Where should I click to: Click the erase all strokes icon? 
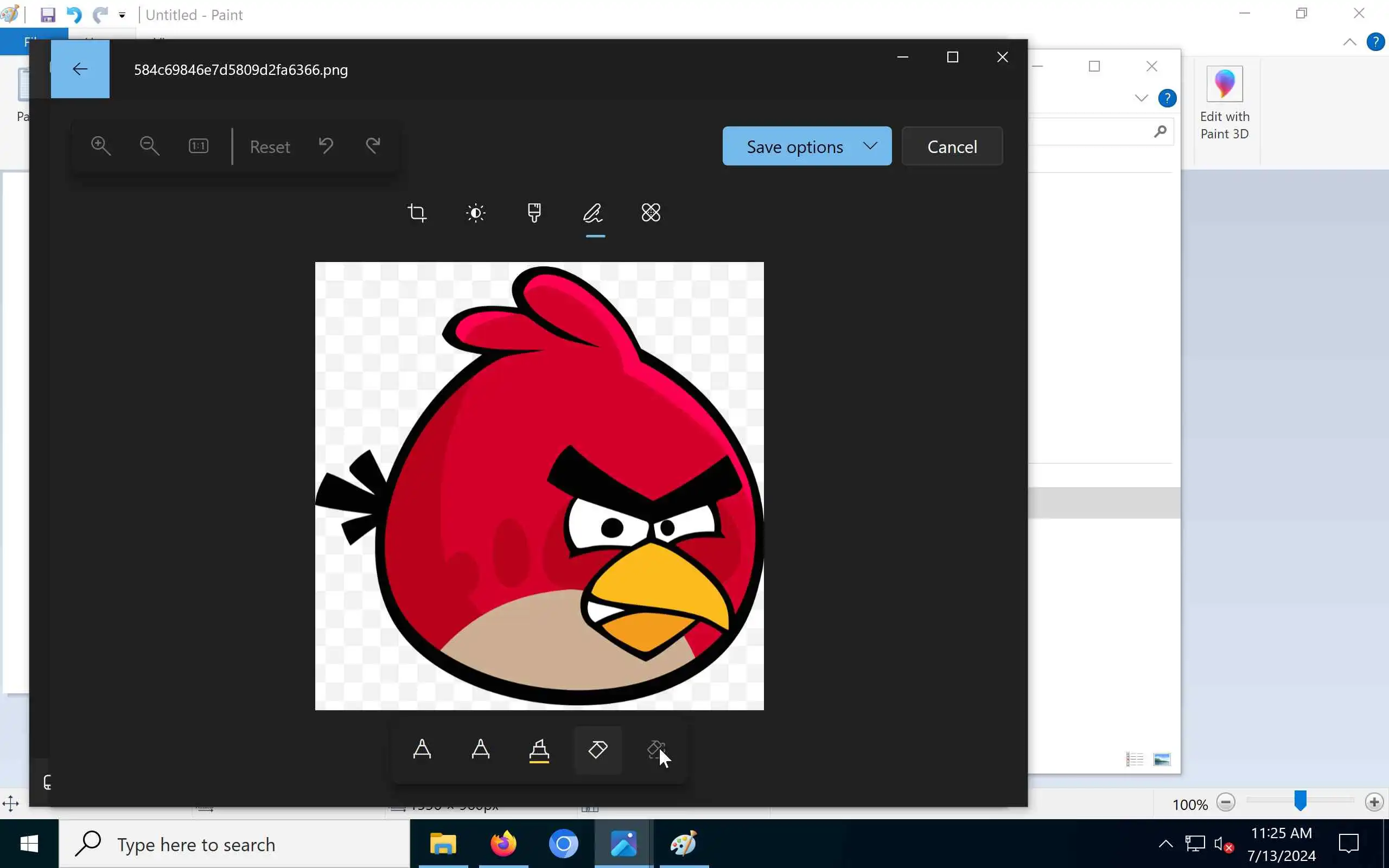pyautogui.click(x=655, y=750)
